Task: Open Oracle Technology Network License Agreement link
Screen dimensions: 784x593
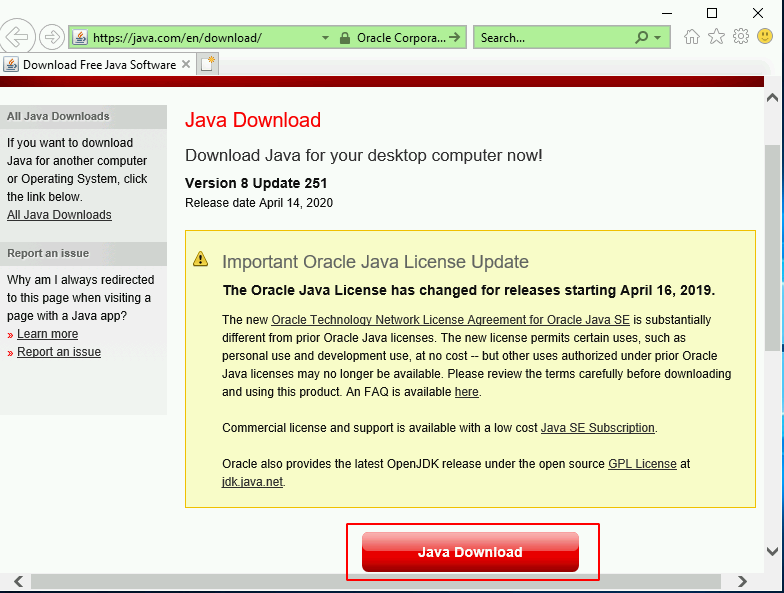Action: click(x=450, y=320)
